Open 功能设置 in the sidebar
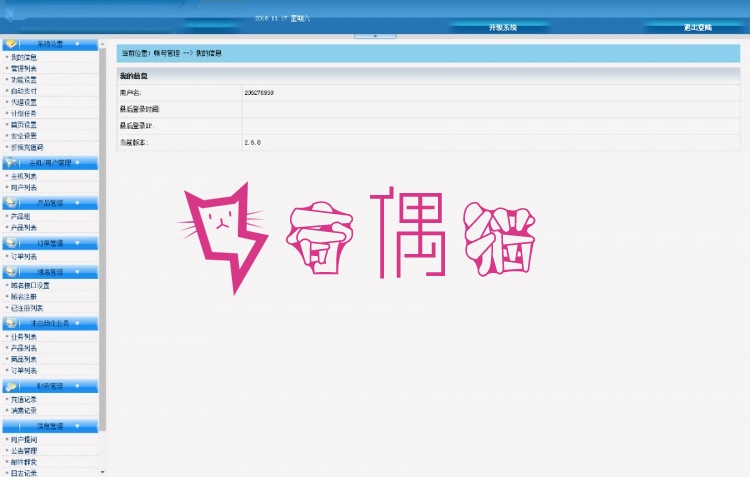Screen dimensions: 750x477 pyautogui.click(x=24, y=80)
